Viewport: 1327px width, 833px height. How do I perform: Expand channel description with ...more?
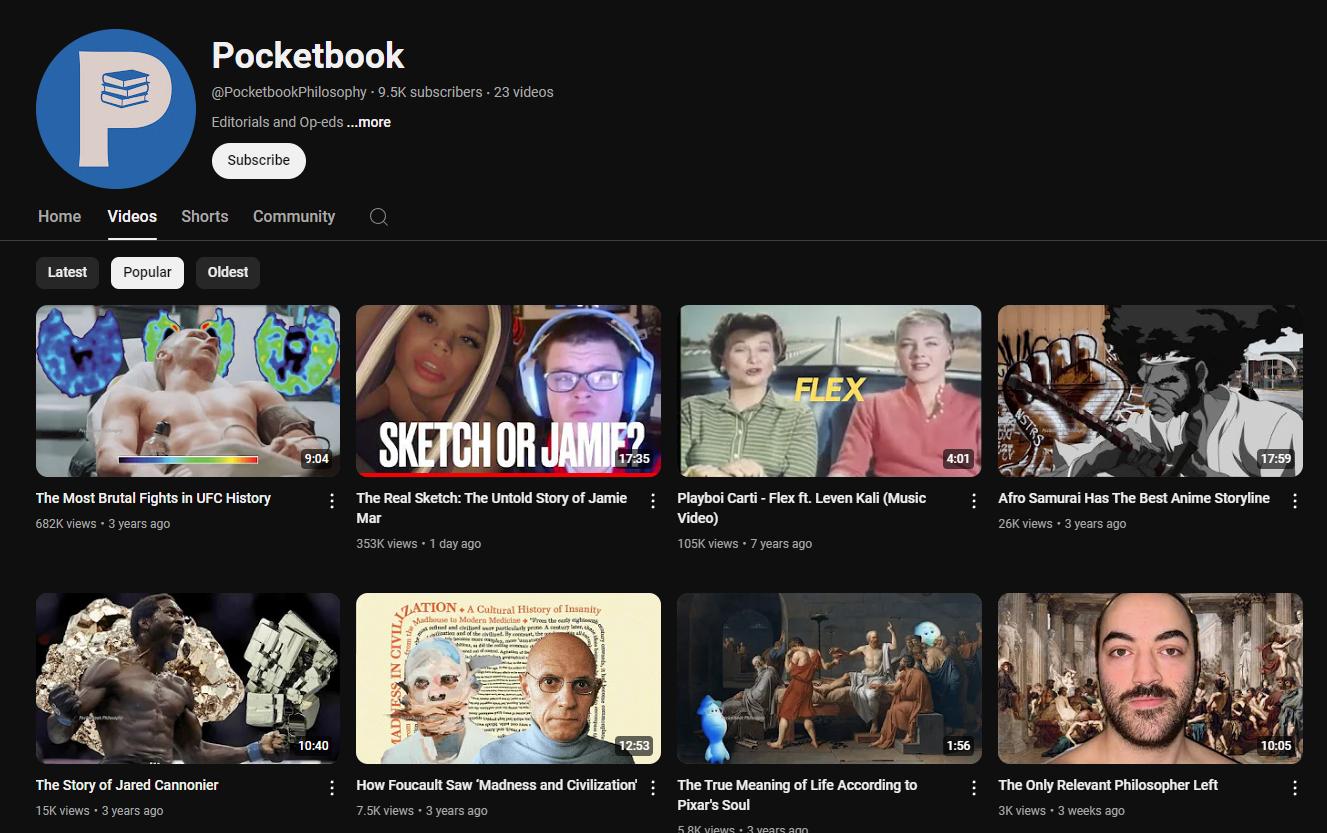pyautogui.click(x=369, y=122)
